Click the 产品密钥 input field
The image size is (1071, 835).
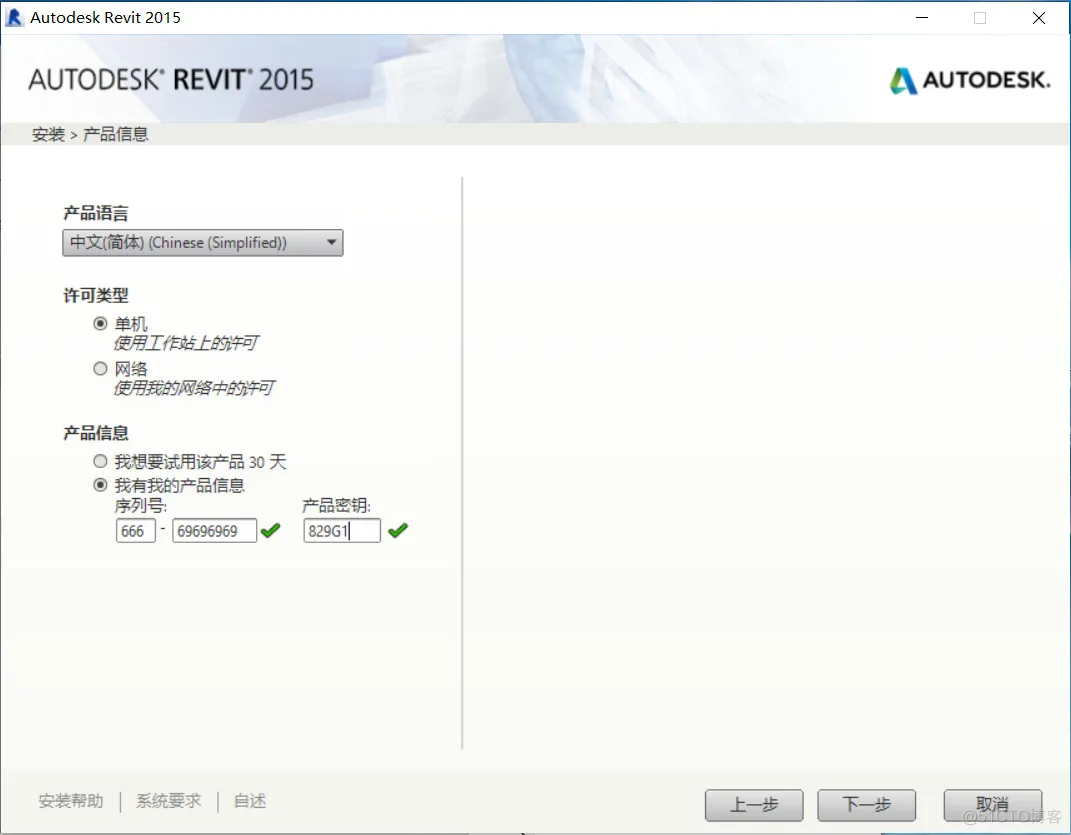(x=340, y=531)
